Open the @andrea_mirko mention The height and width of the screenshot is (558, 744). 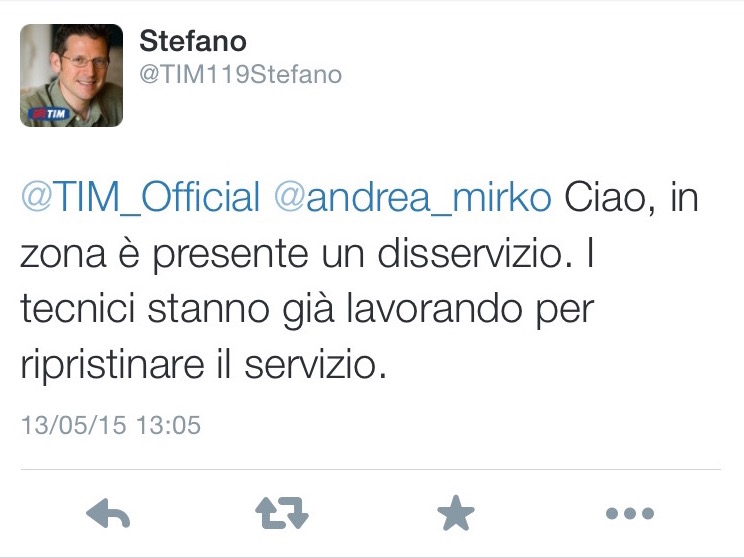[x=412, y=197]
